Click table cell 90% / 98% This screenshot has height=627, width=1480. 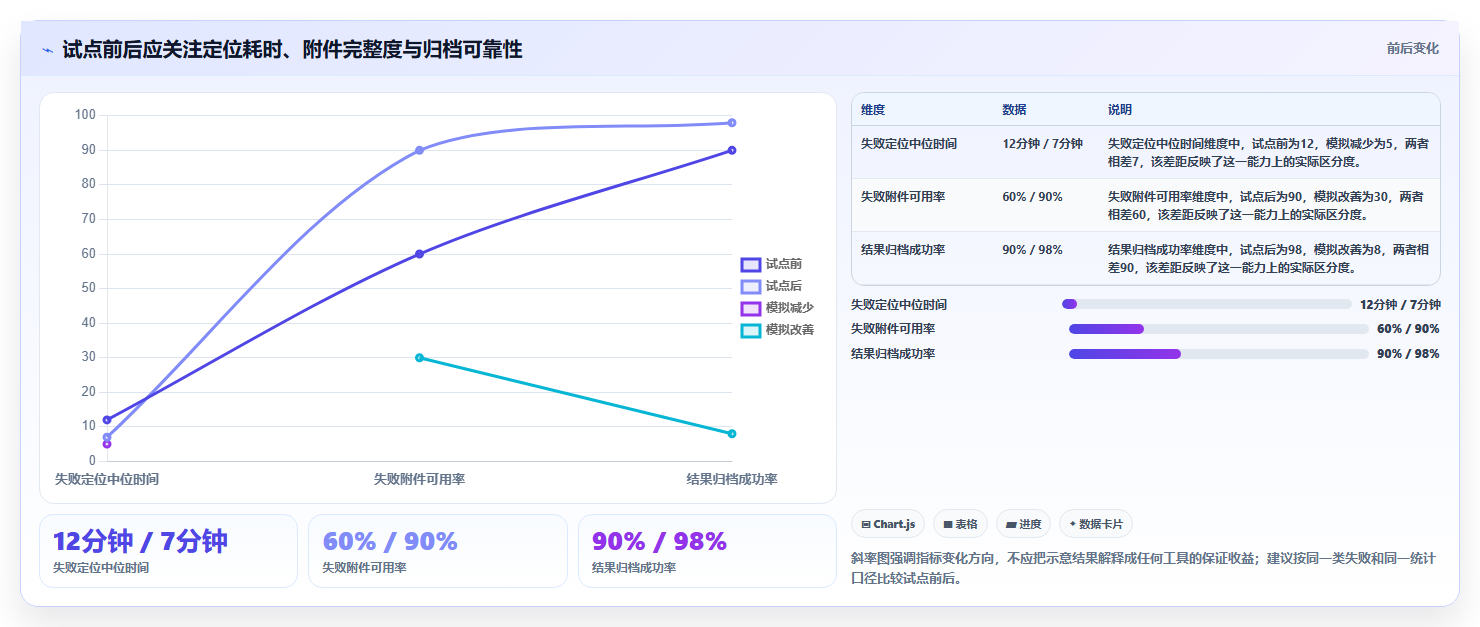(1032, 250)
